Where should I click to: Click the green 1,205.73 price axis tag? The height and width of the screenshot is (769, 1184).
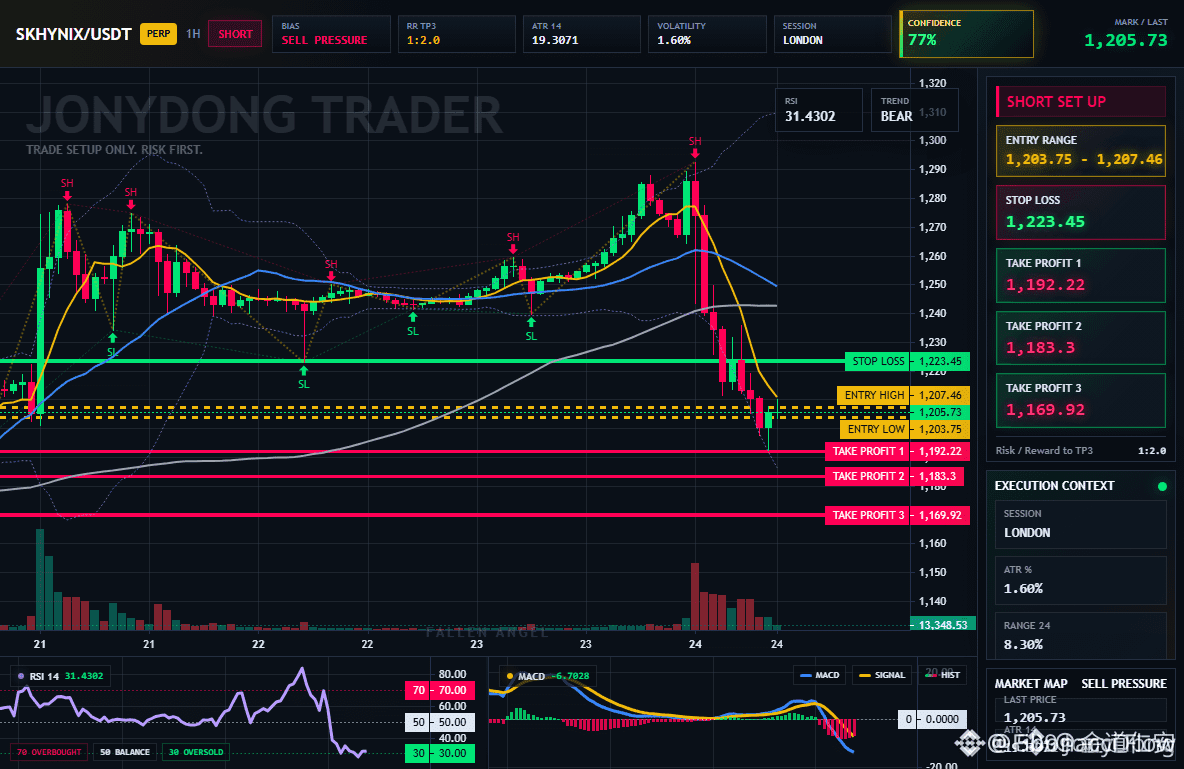pyautogui.click(x=939, y=412)
